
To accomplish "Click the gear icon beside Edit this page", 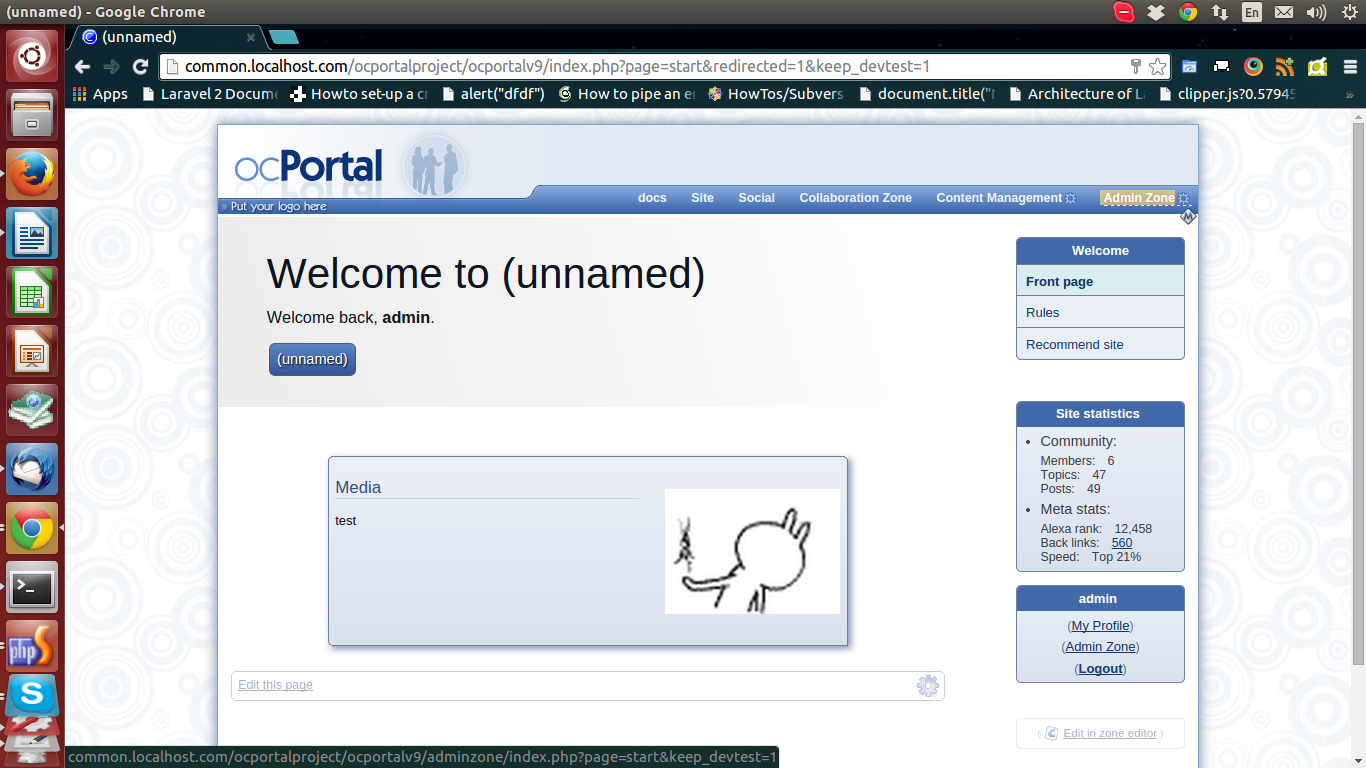I will [x=927, y=686].
